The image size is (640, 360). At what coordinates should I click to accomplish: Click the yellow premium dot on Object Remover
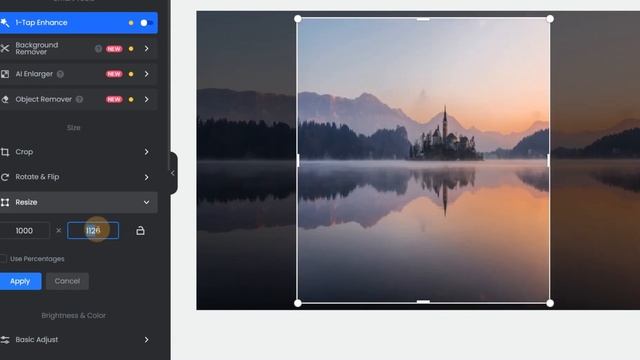[x=131, y=99]
